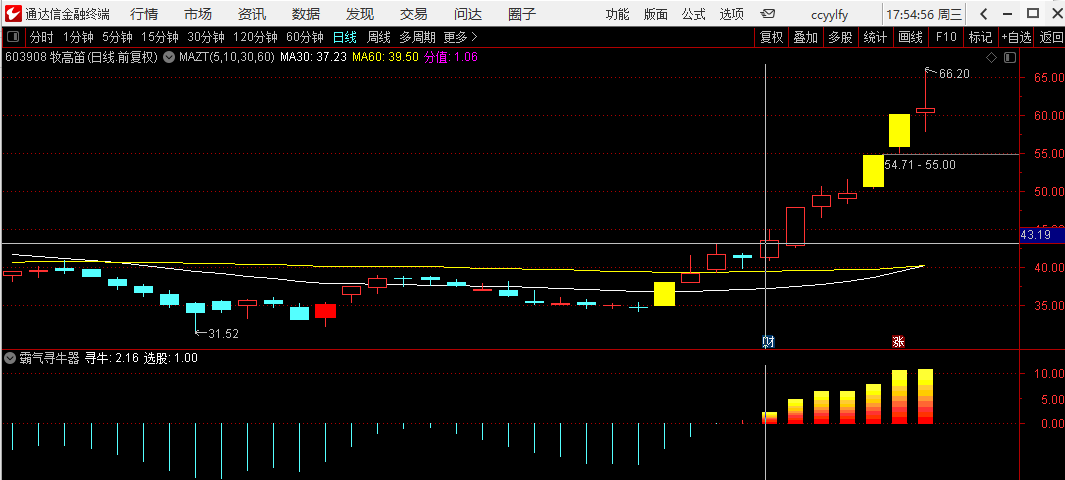Image resolution: width=1065 pixels, height=480 pixels.
Task: Click the 画线 drawing button
Action: [x=910, y=37]
